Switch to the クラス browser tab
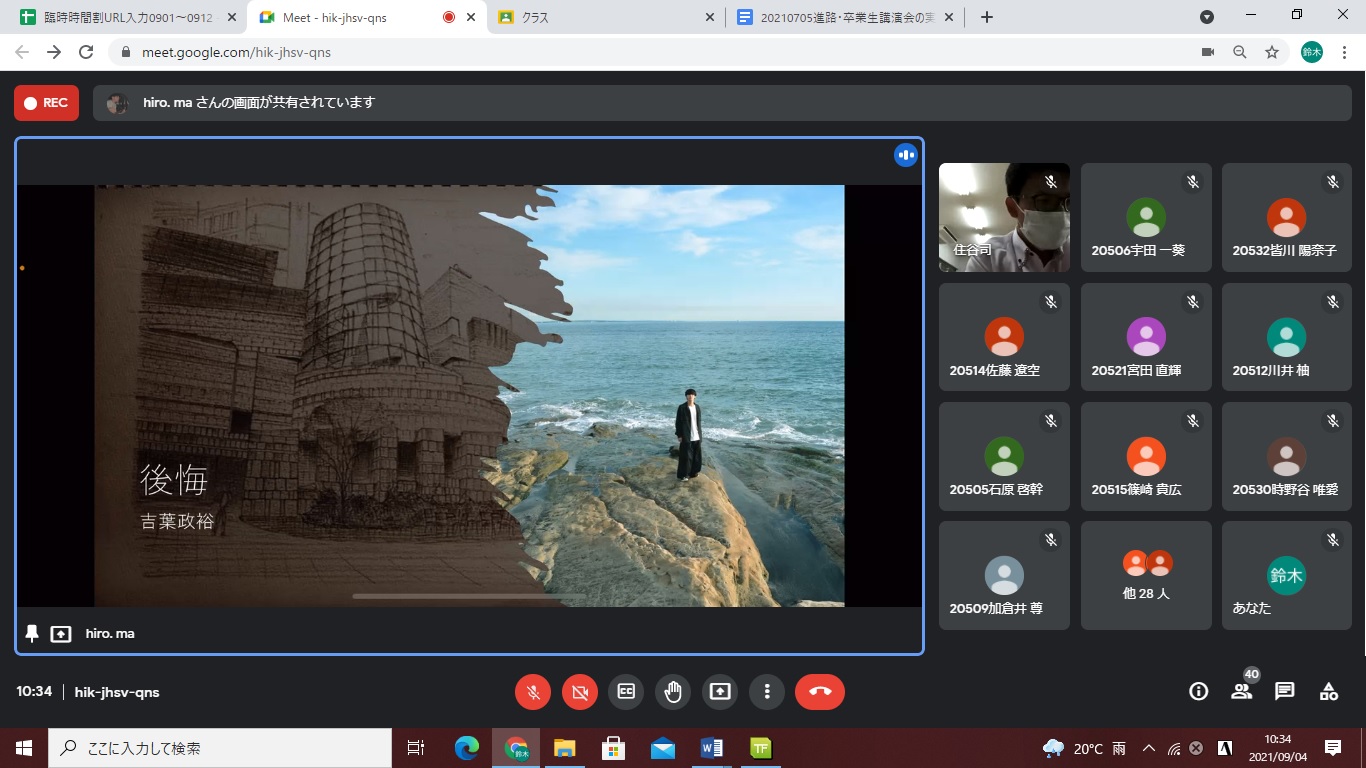 pos(607,17)
